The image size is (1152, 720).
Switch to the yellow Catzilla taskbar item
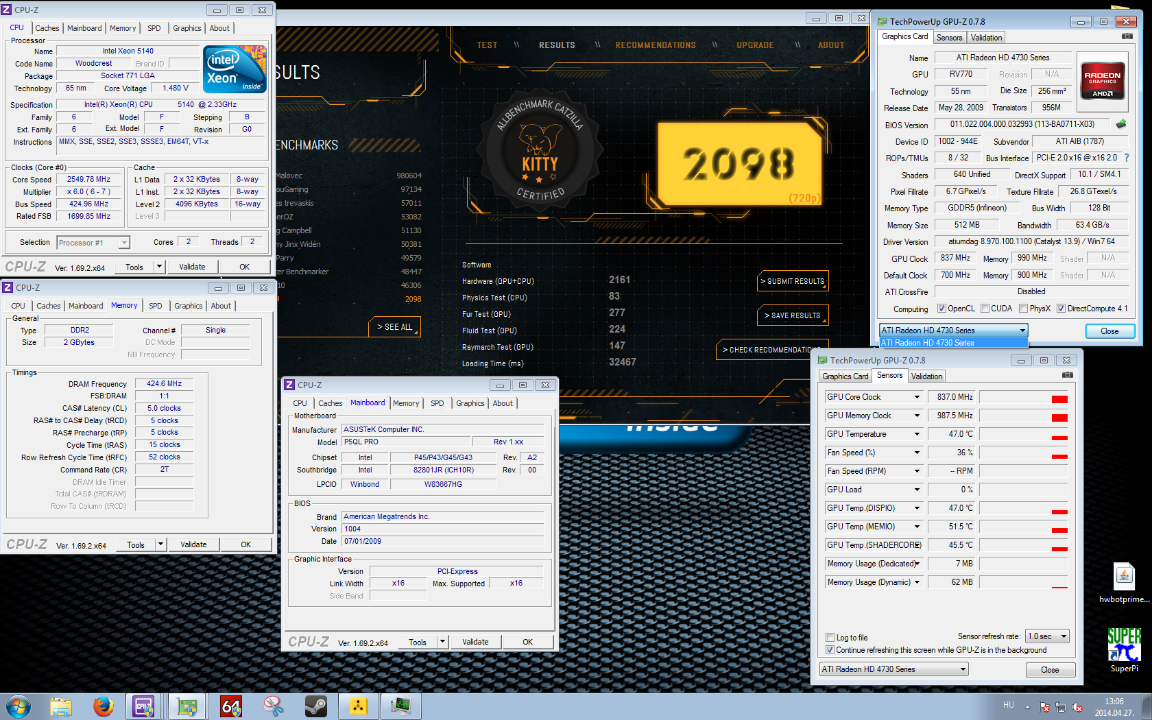coord(358,707)
